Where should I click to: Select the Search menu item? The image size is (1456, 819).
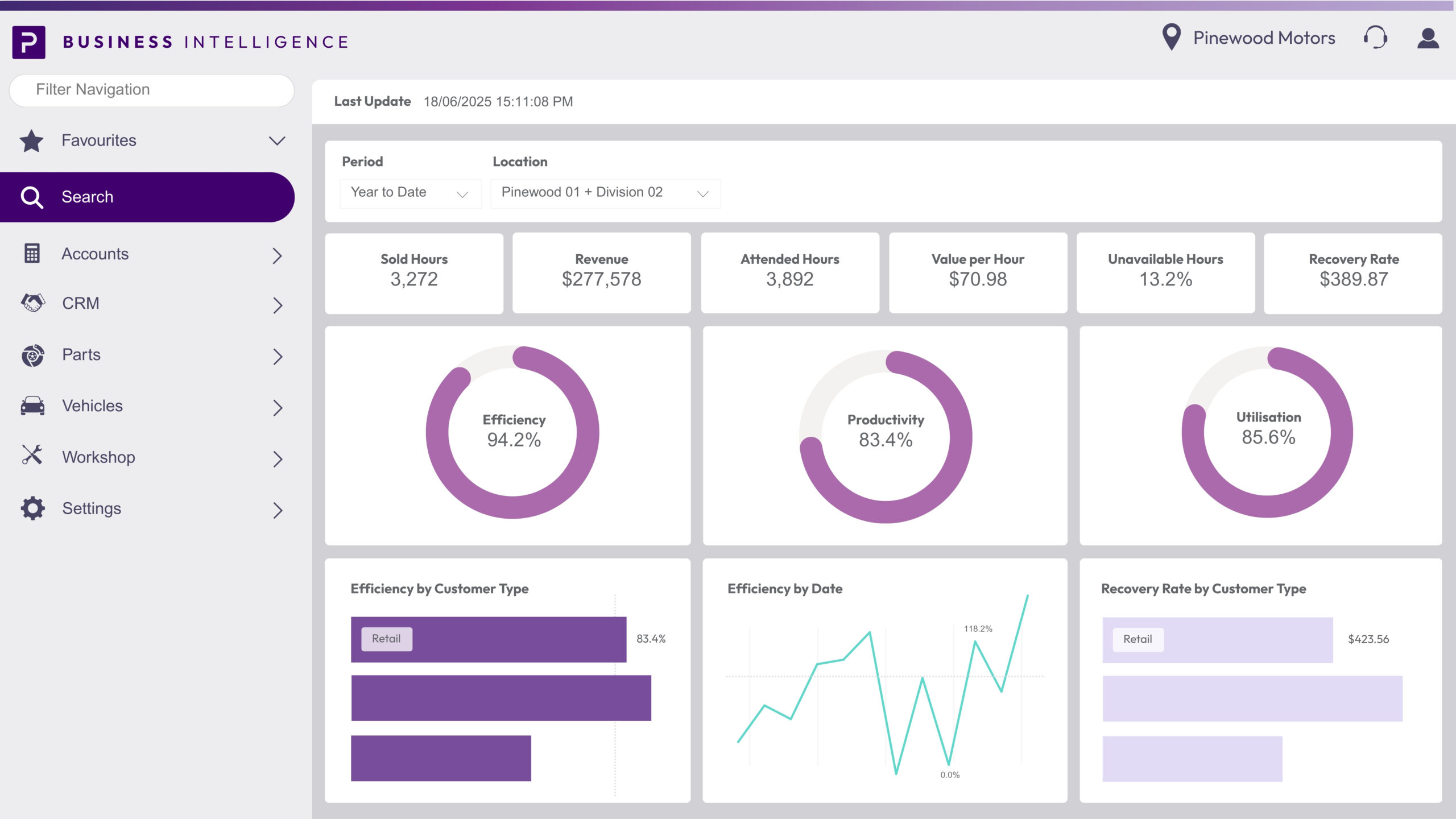point(147,197)
